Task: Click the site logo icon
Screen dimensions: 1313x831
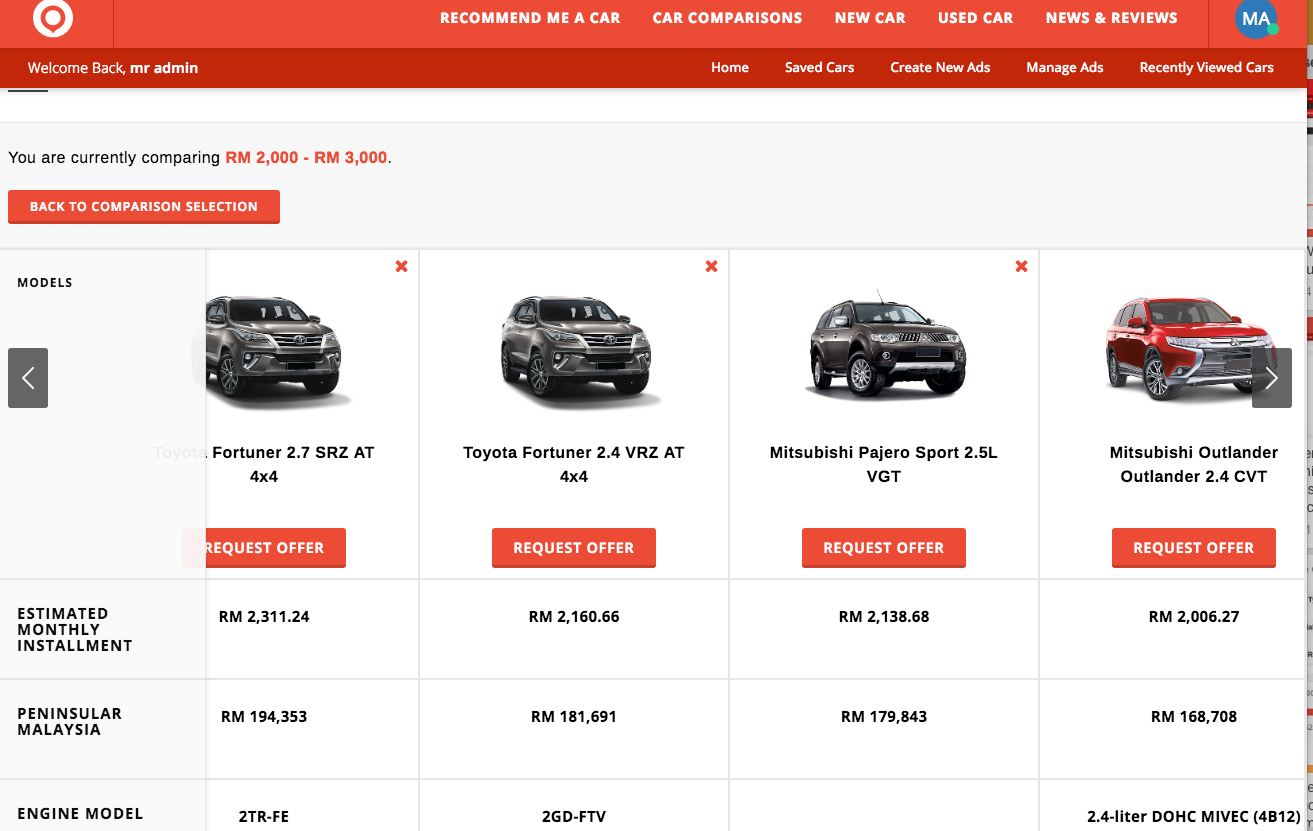Action: 53,18
